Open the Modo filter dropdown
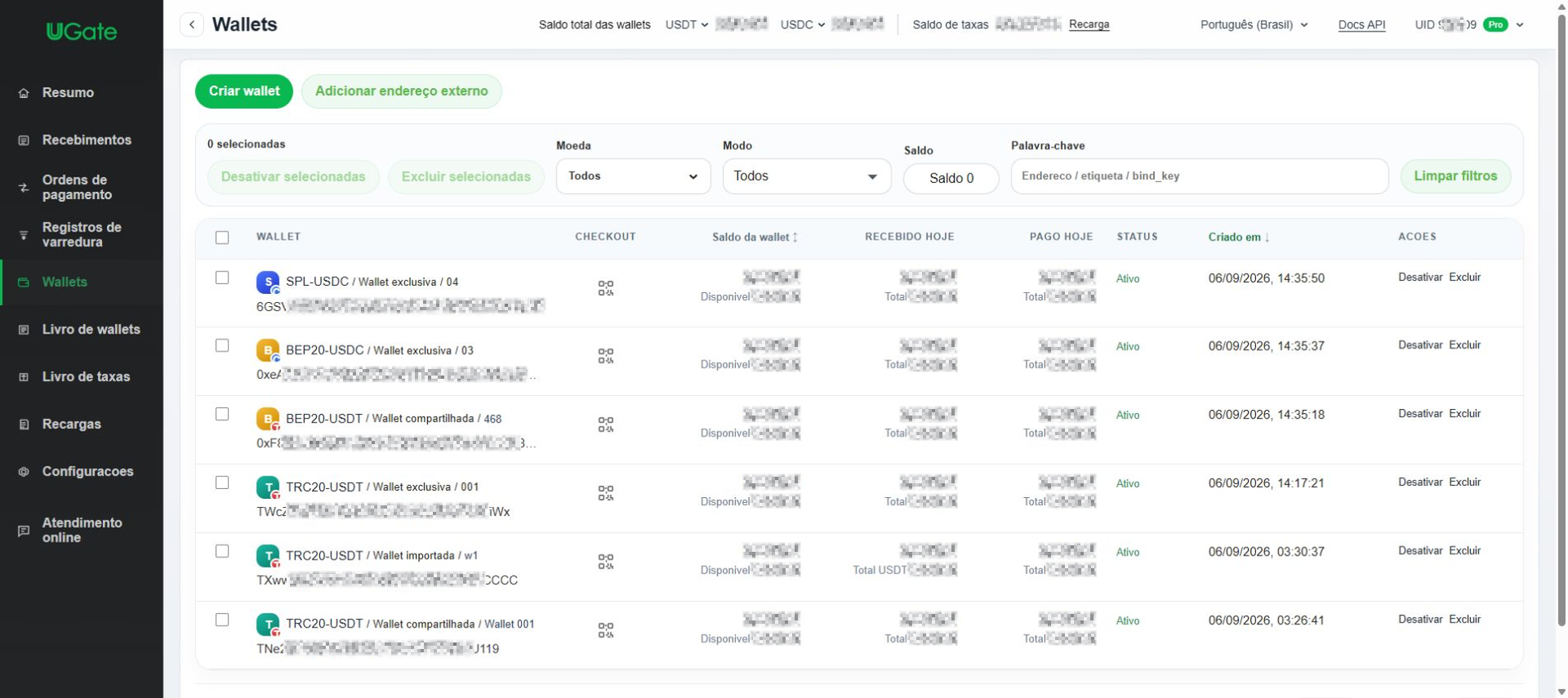1568x698 pixels. pyautogui.click(x=806, y=176)
